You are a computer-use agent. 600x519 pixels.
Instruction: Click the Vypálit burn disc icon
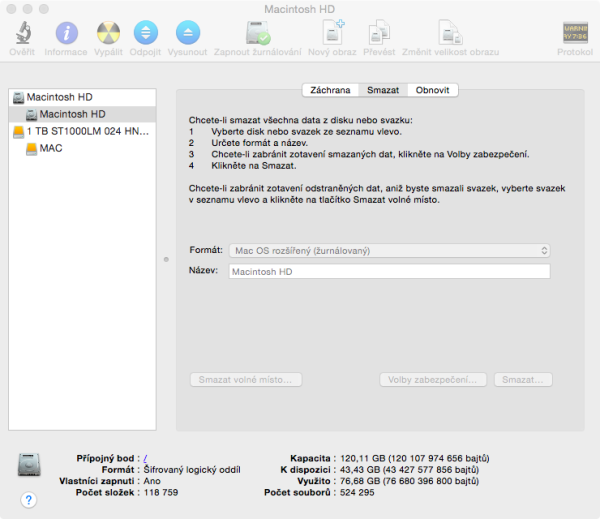pyautogui.click(x=108, y=34)
